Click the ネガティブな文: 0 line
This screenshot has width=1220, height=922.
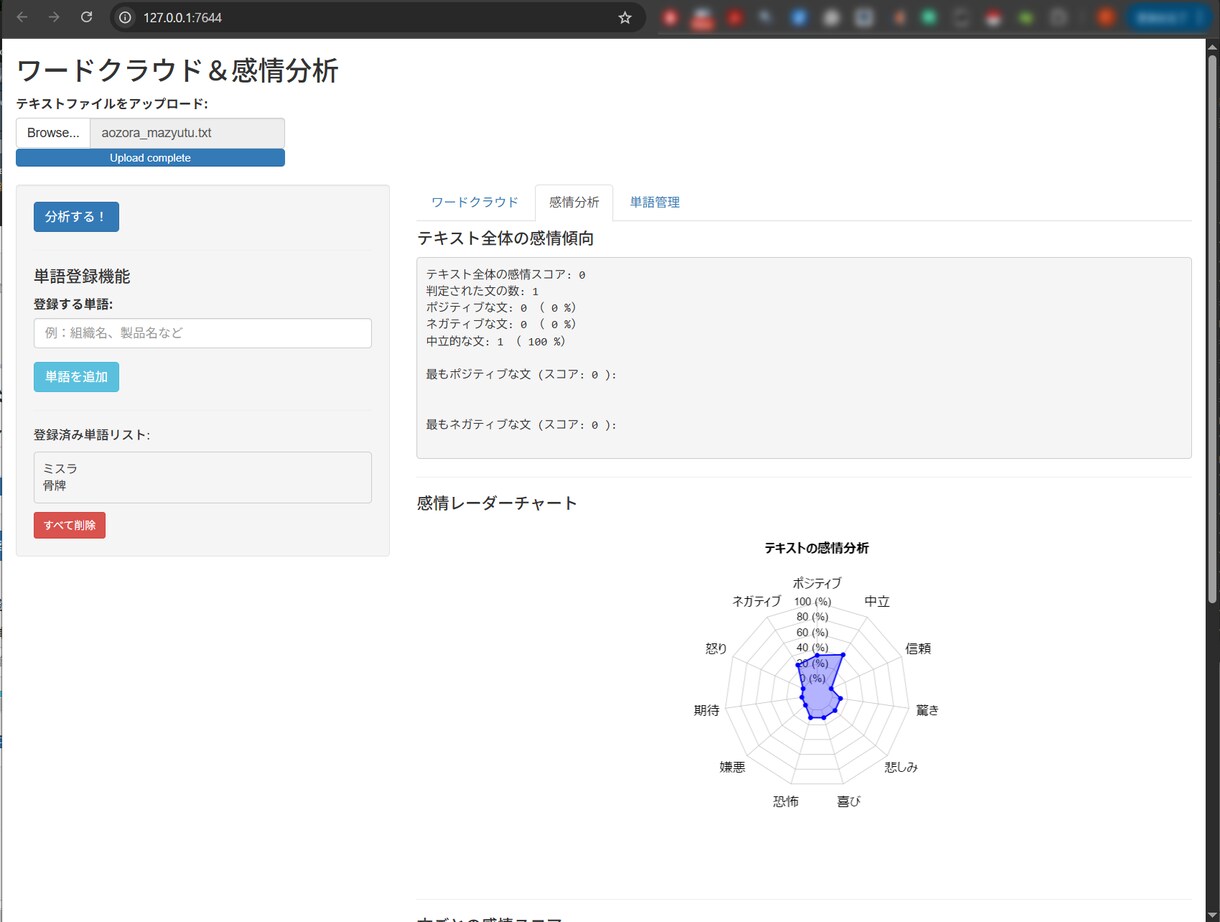[501, 325]
